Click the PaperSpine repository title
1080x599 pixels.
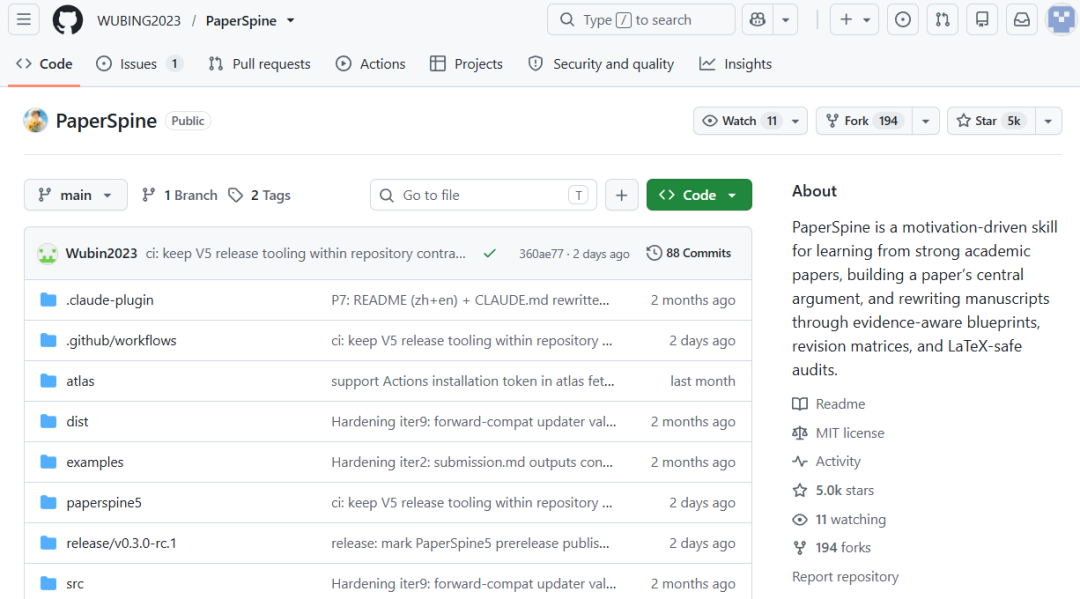[x=106, y=120]
